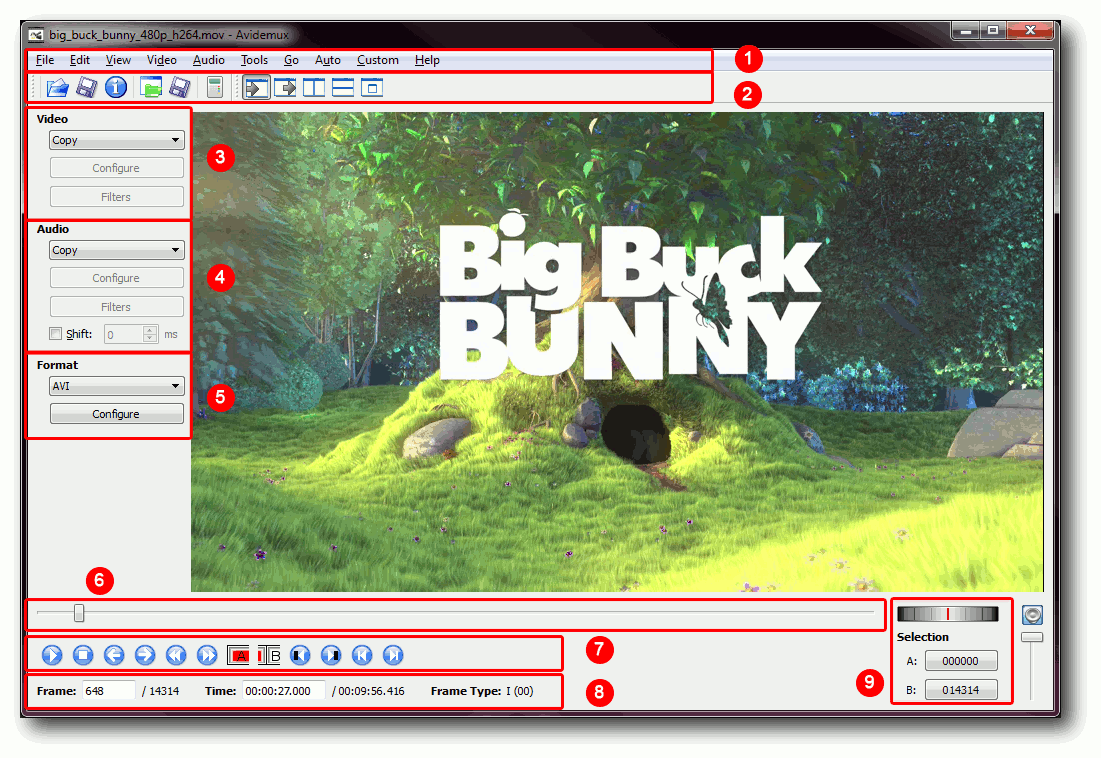
Task: Click the Selection B 014314 button
Action: [x=960, y=689]
